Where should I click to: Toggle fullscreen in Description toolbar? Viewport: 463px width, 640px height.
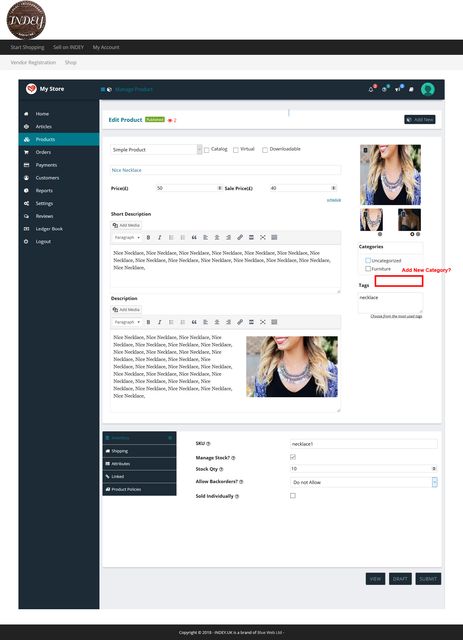tap(263, 322)
